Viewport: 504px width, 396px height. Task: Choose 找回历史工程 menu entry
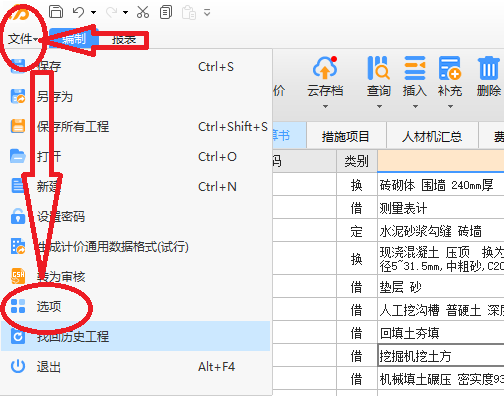tap(135, 336)
